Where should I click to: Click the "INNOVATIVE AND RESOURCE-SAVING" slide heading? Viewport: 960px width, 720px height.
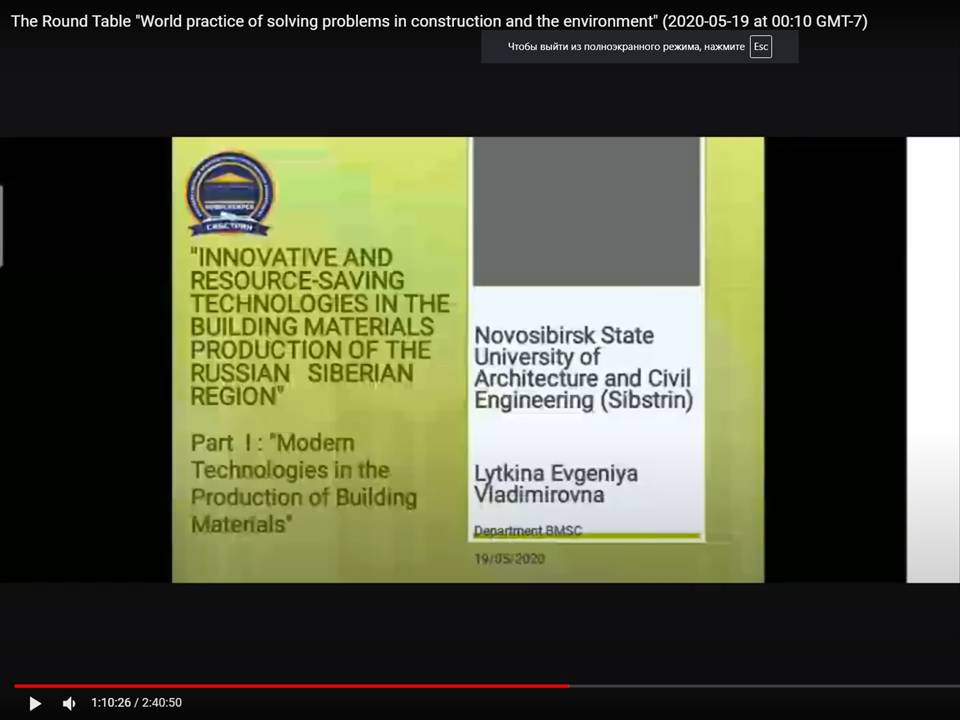pos(320,326)
